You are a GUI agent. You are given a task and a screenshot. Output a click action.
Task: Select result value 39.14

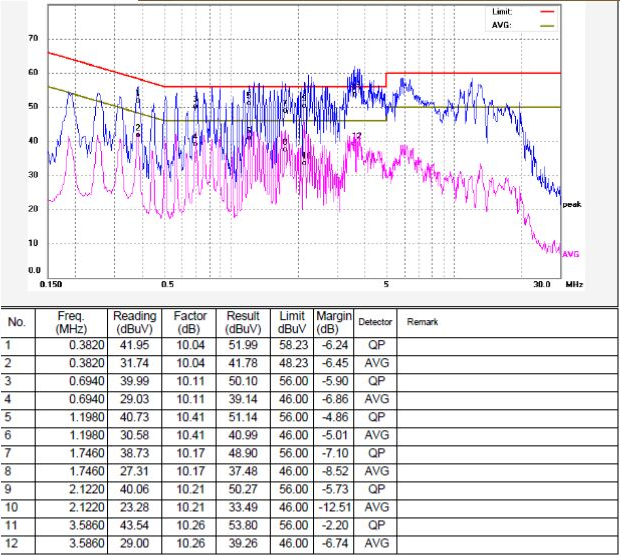(243, 399)
